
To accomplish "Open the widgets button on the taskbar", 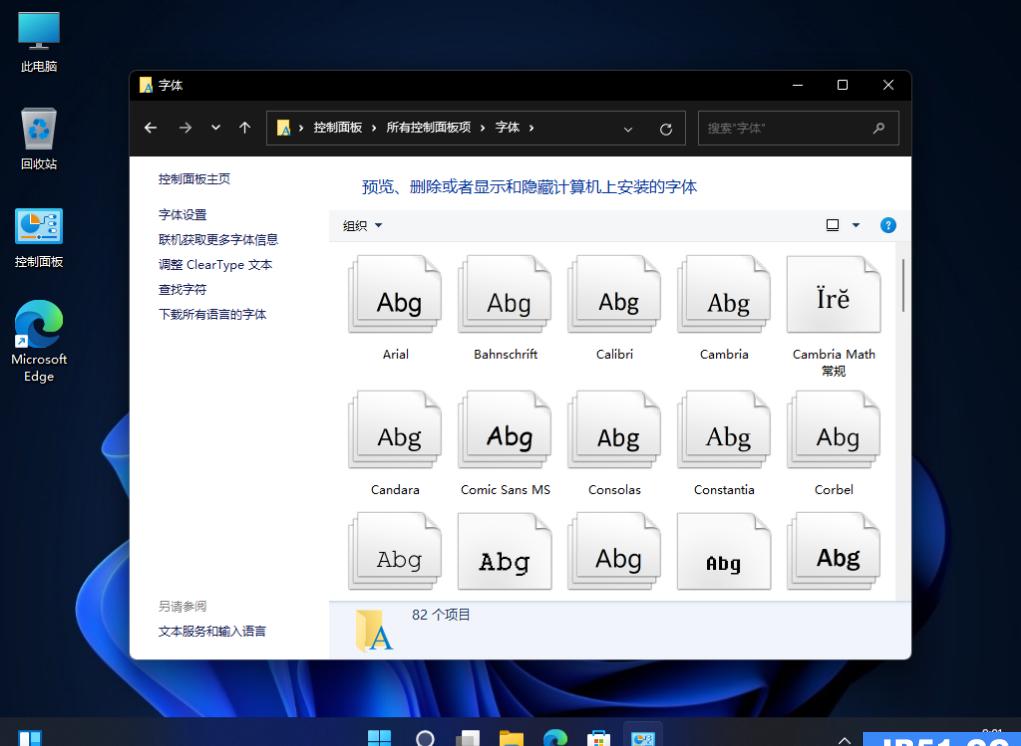I will pyautogui.click(x=30, y=738).
